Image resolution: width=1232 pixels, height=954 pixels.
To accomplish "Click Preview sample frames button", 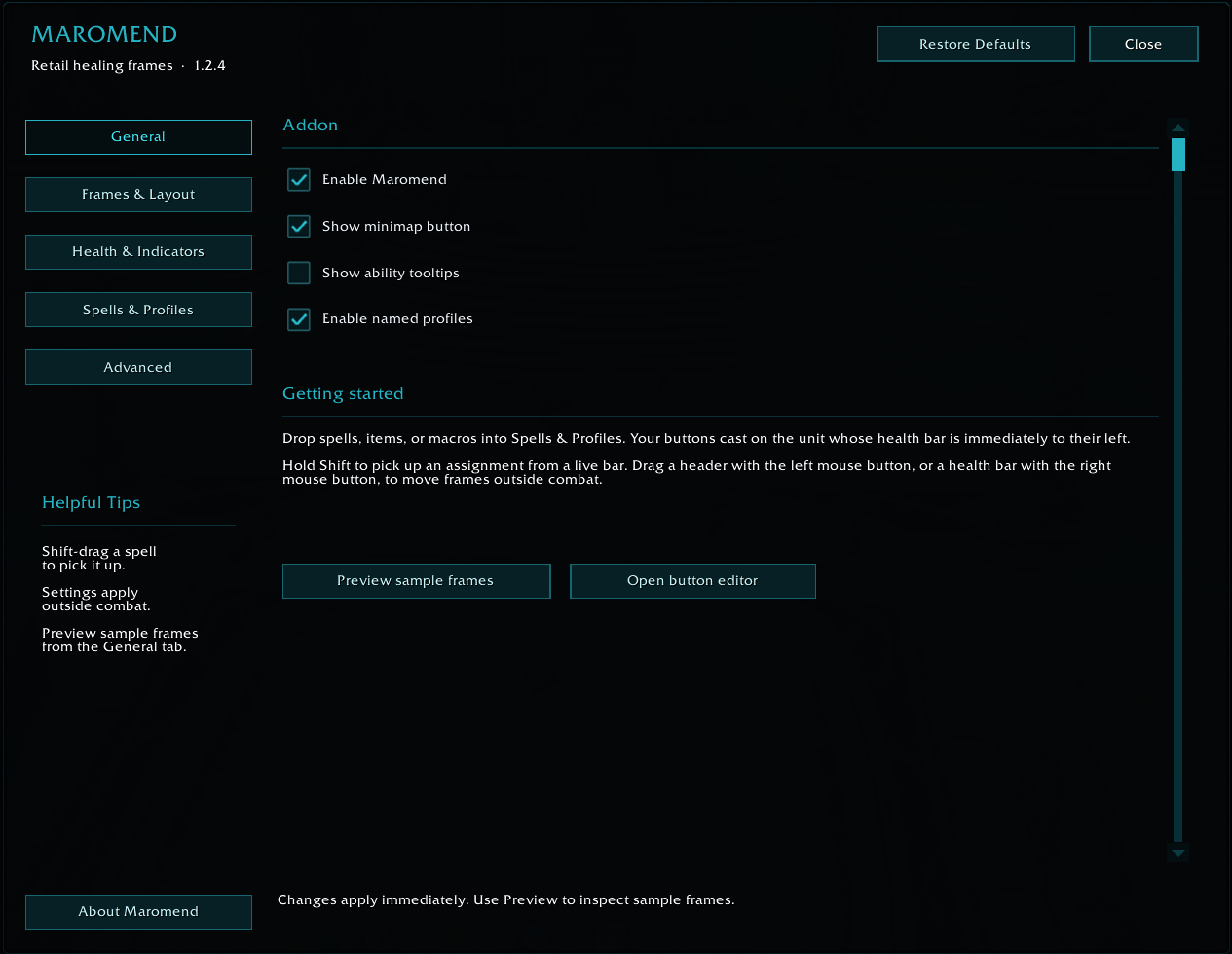I will [416, 581].
